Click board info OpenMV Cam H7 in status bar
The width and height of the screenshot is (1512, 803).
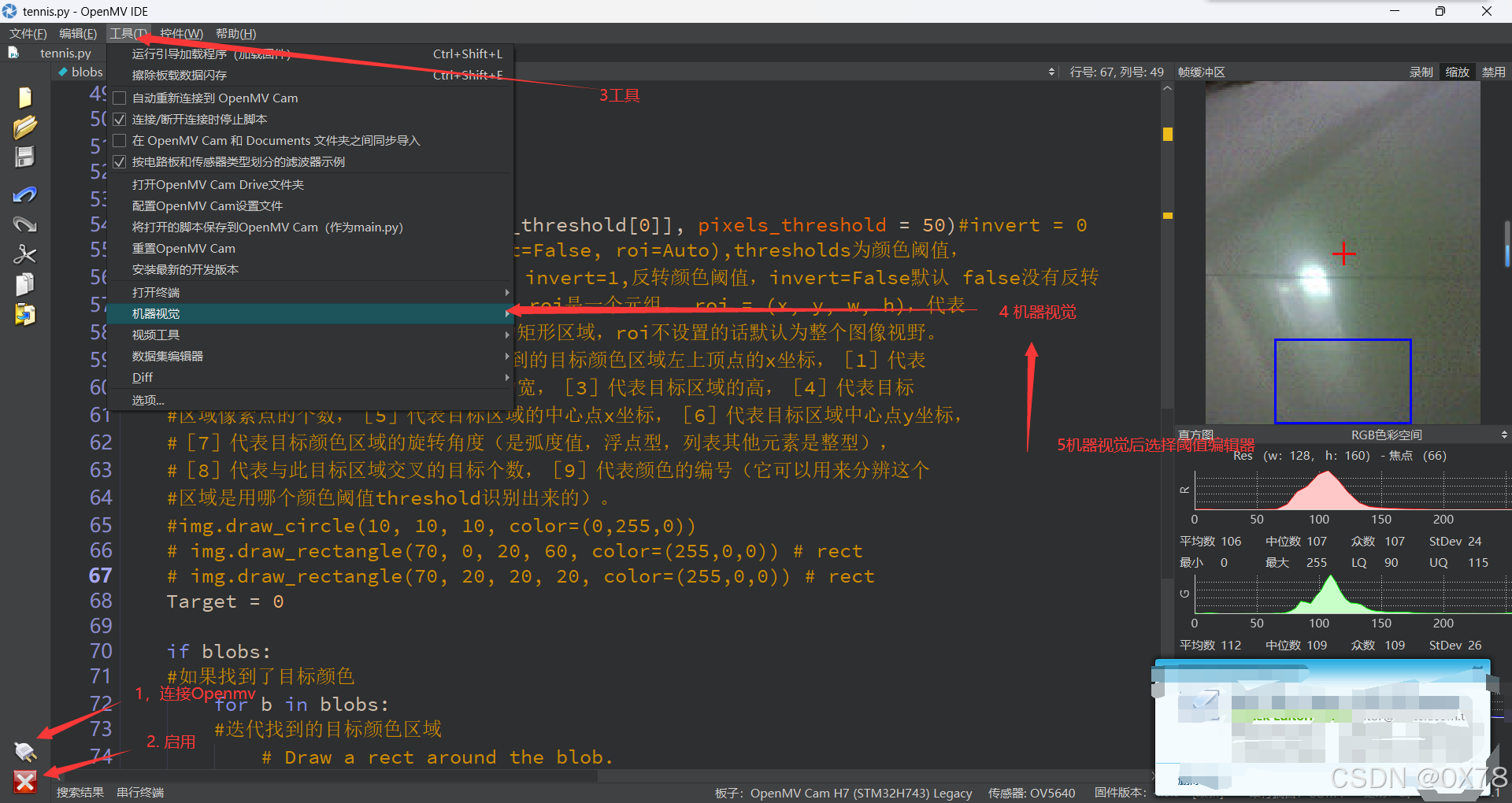point(843,793)
